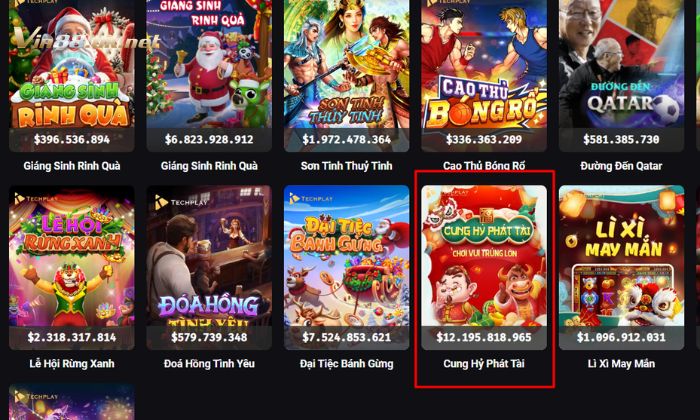Select the $7.524.853.621 jackpot label
The width and height of the screenshot is (700, 420).
tap(346, 337)
